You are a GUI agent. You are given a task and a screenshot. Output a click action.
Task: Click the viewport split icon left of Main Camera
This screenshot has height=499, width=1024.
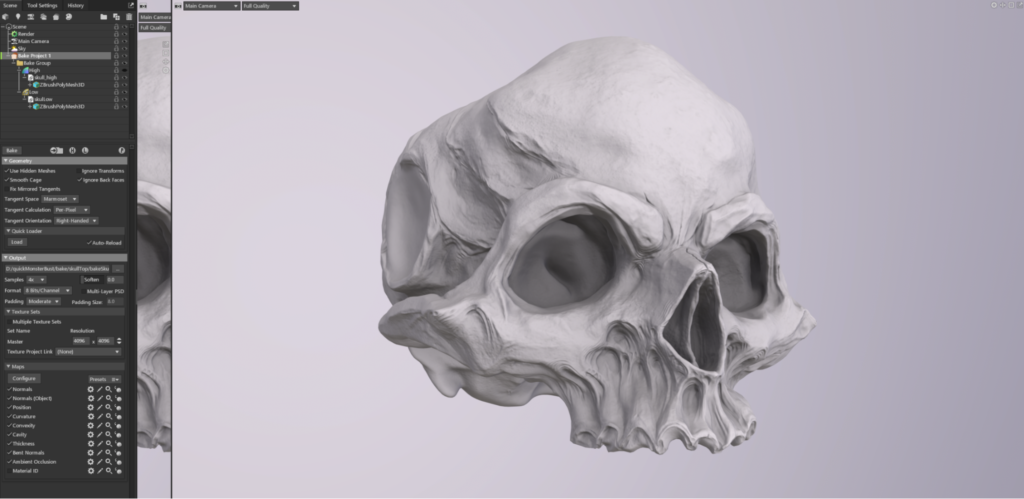178,6
